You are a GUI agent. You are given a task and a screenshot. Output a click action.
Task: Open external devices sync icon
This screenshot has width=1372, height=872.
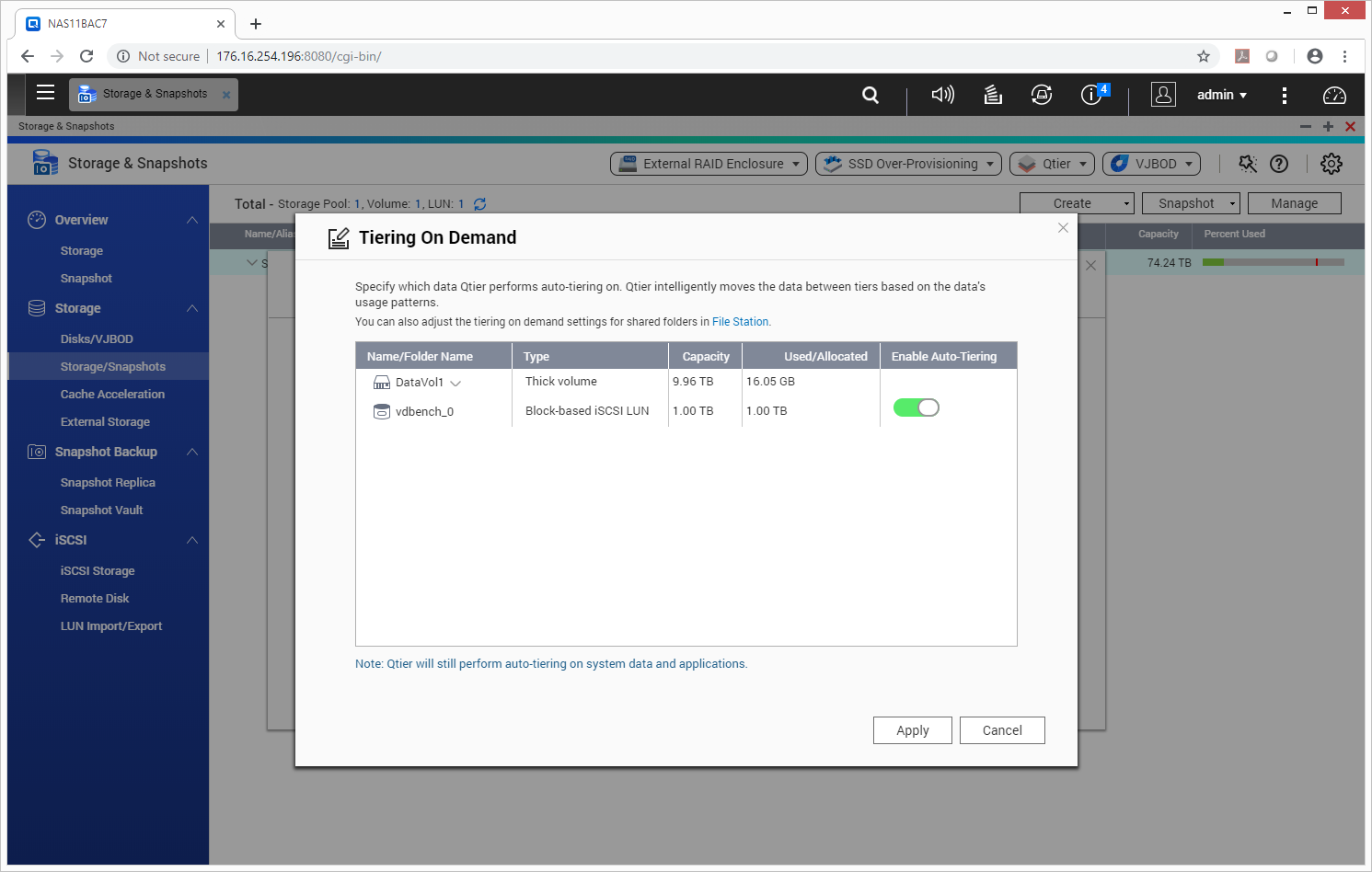click(x=1042, y=95)
